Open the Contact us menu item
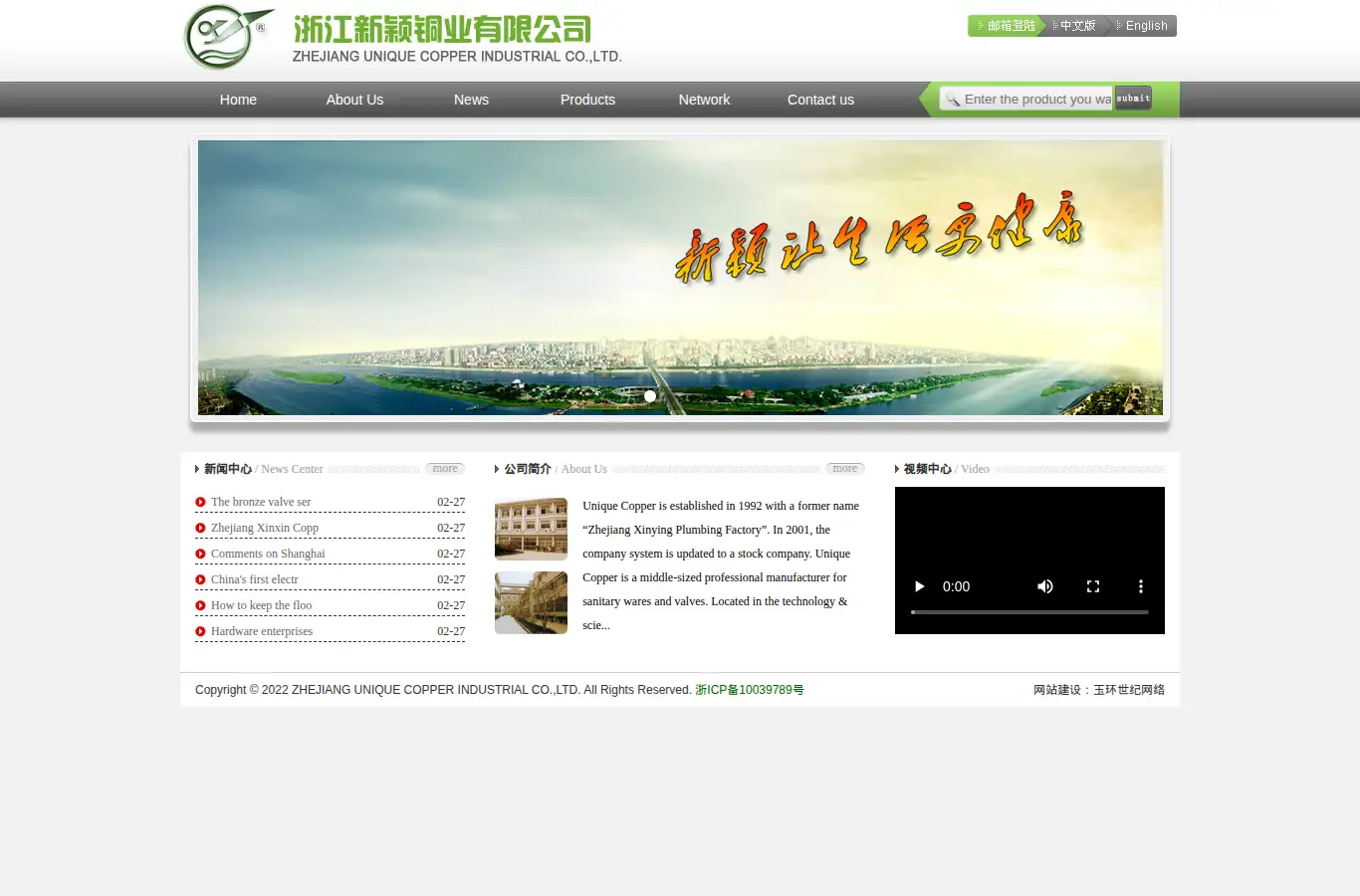This screenshot has height=896, width=1360. coord(820,100)
